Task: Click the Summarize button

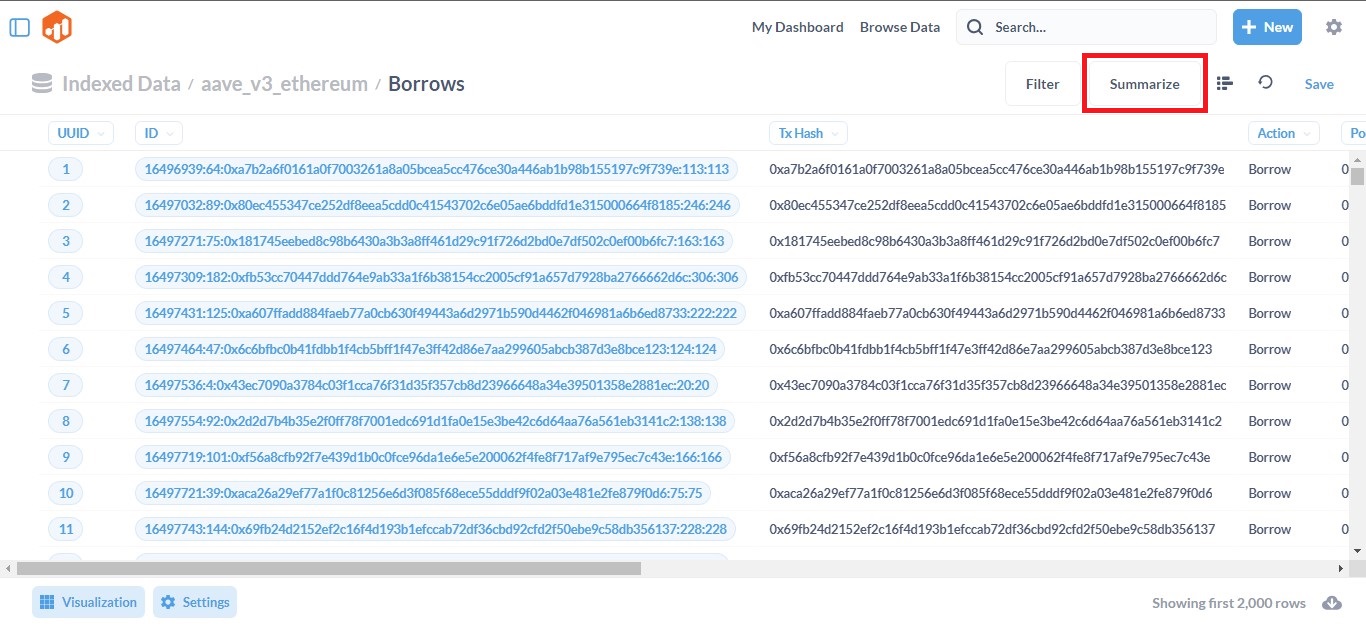Action: (x=1144, y=84)
